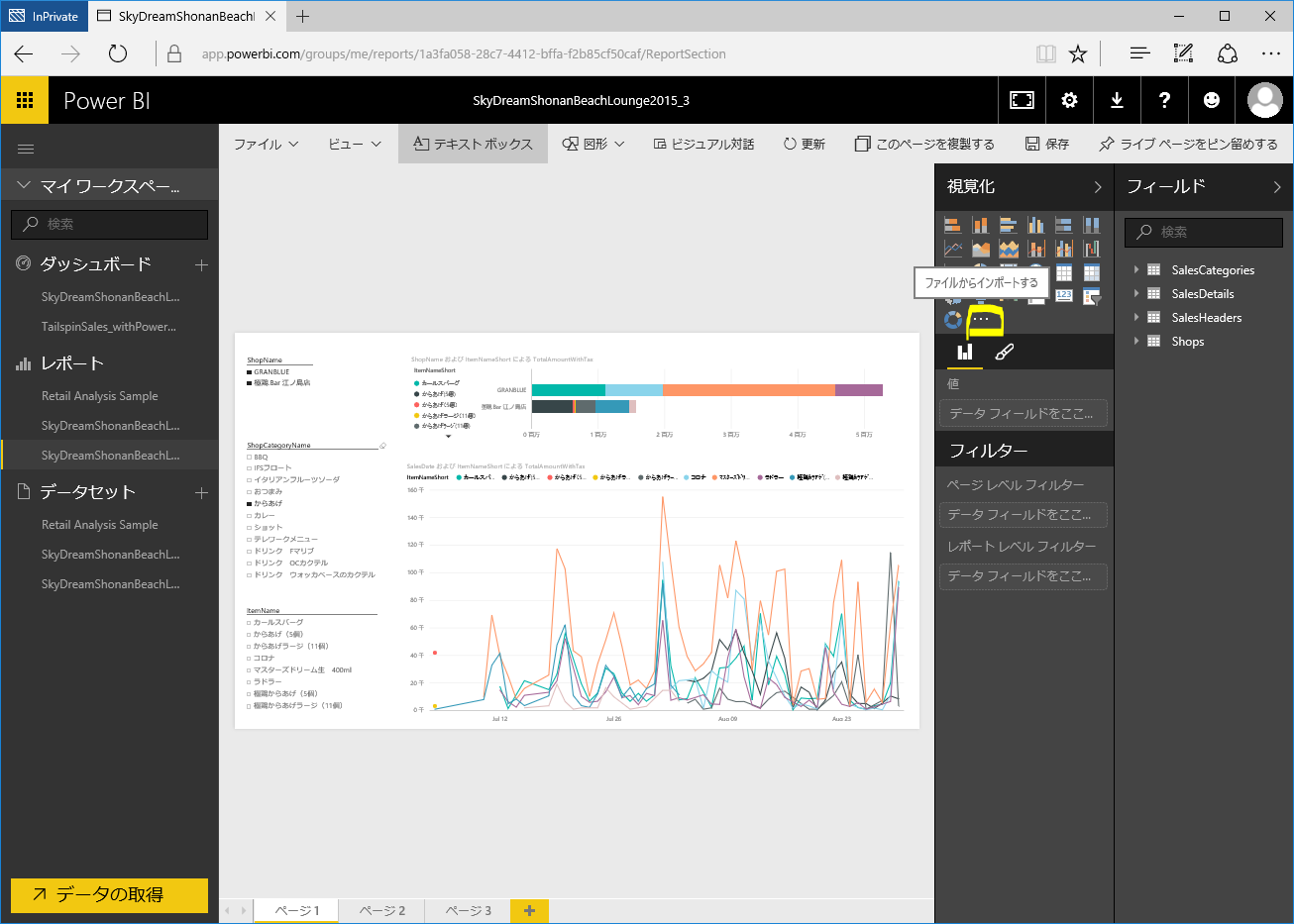
Task: Clear the ShopCategoryName slicer with eraser icon
Action: [383, 446]
